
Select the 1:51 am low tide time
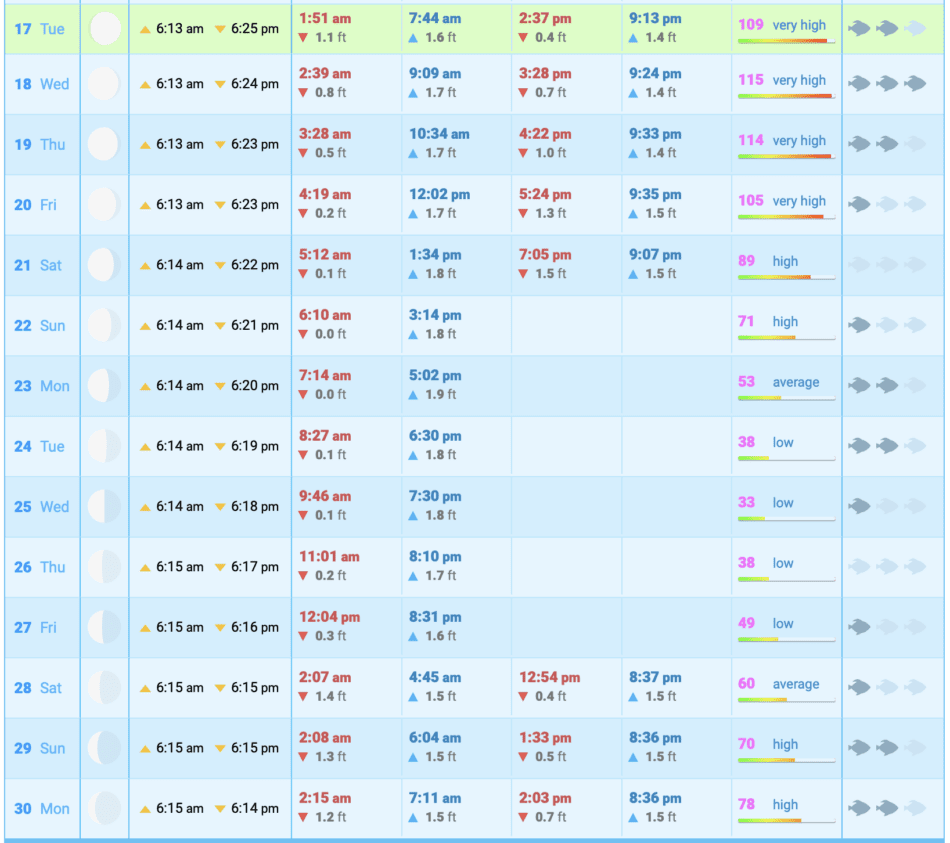[325, 19]
